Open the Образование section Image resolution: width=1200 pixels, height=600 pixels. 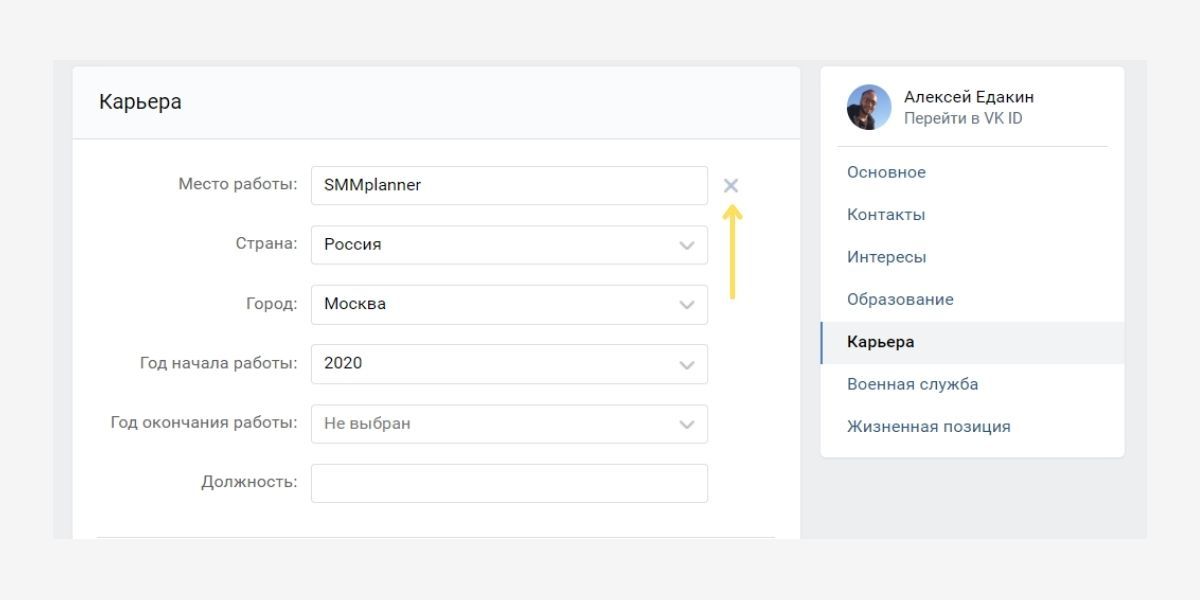900,299
